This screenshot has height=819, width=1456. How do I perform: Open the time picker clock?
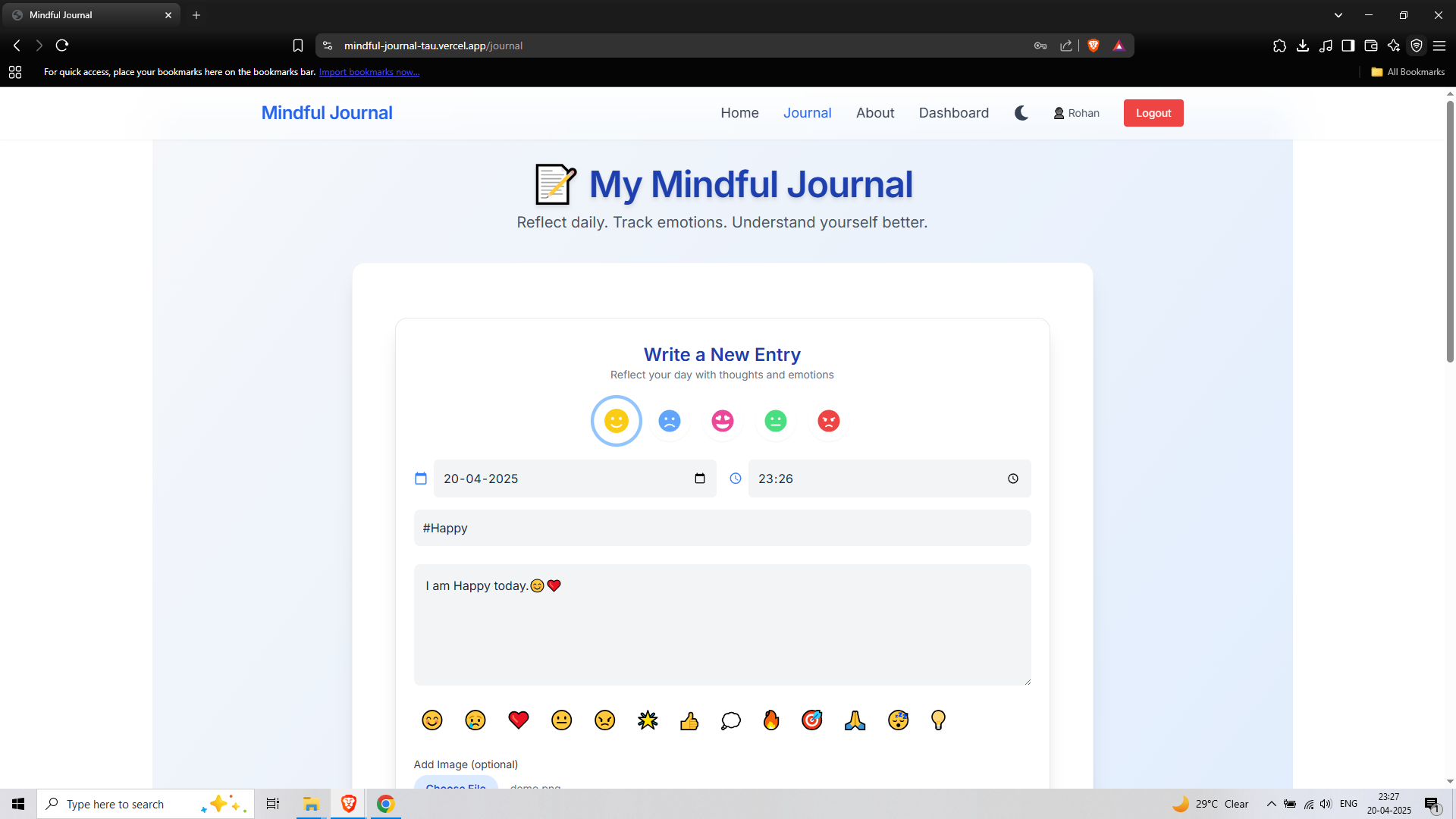(1013, 479)
